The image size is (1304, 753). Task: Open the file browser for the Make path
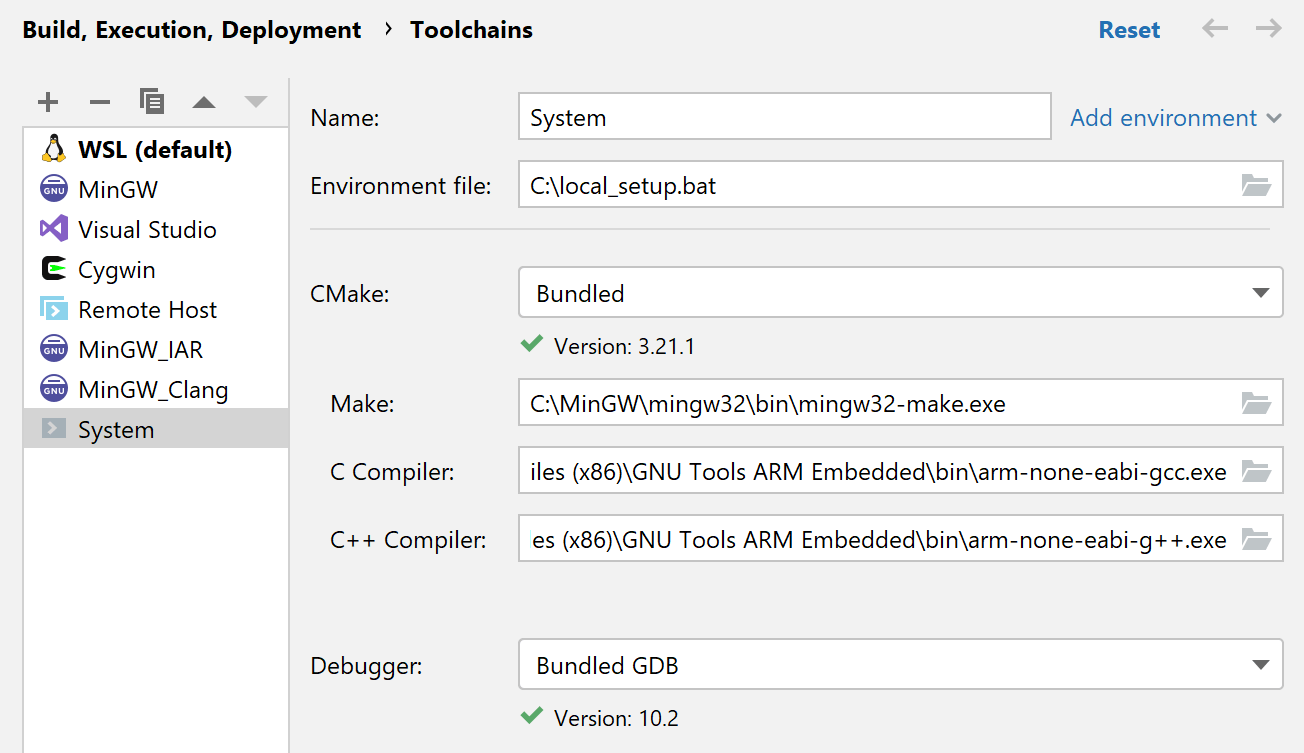coord(1259,402)
